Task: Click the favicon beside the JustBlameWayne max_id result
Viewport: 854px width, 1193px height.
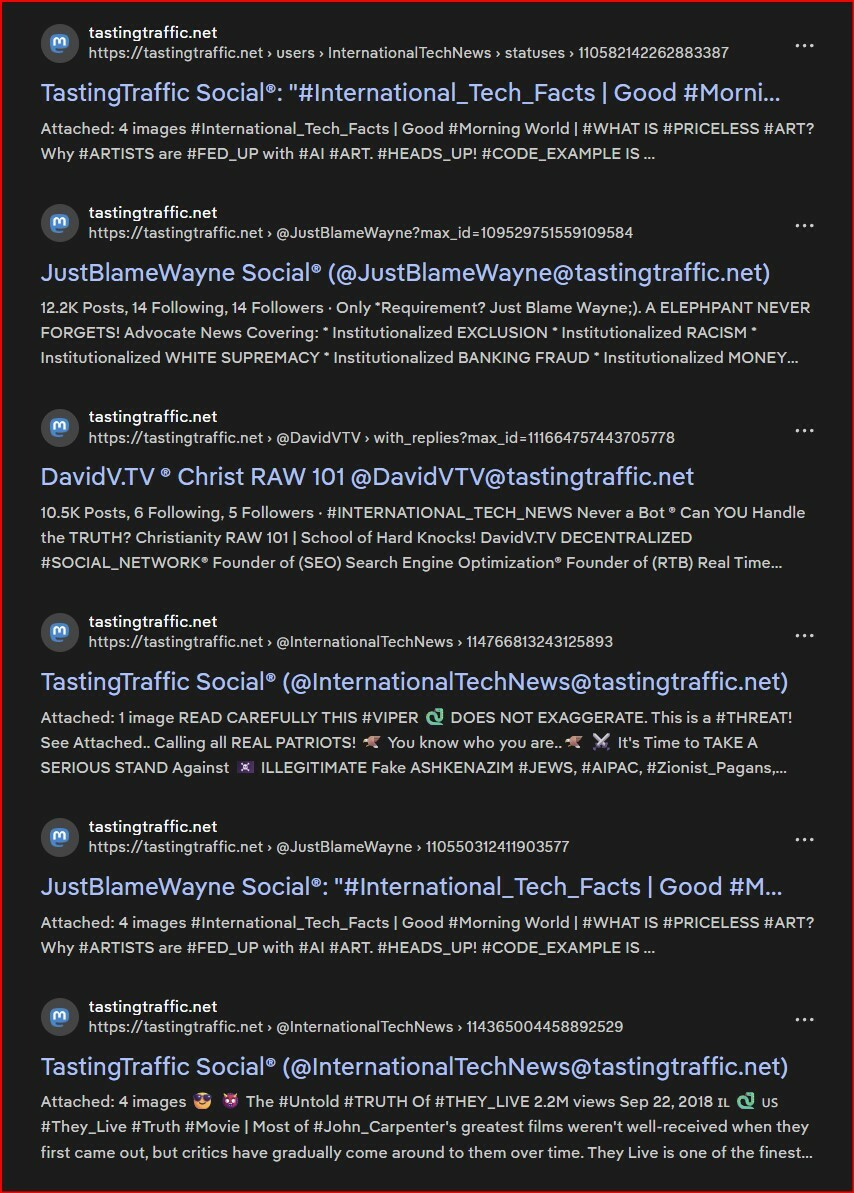Action: (x=59, y=223)
